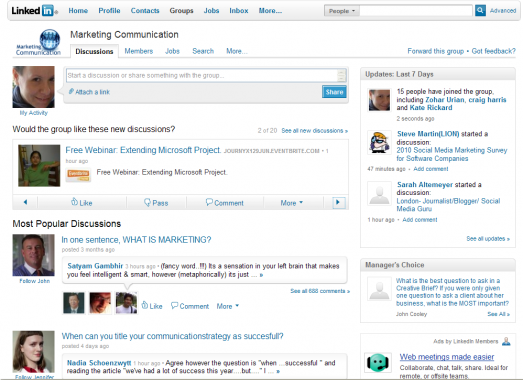Switch to the group Jobs tab
This screenshot has height=380, width=523.
[172, 51]
